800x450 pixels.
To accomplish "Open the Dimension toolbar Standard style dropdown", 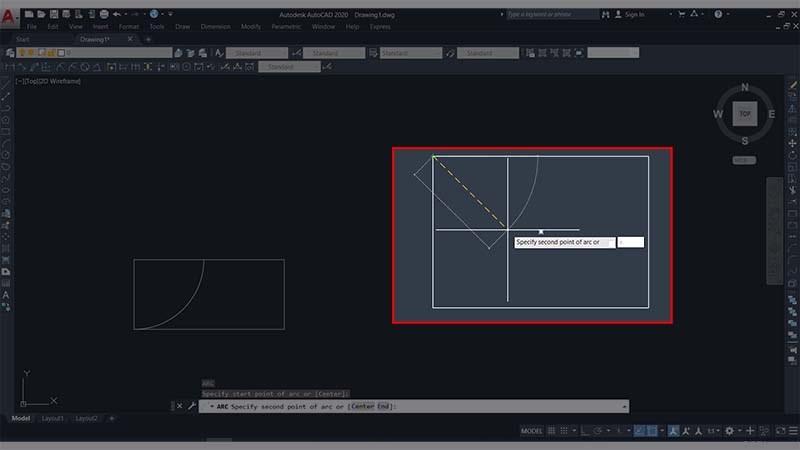I will click(289, 67).
